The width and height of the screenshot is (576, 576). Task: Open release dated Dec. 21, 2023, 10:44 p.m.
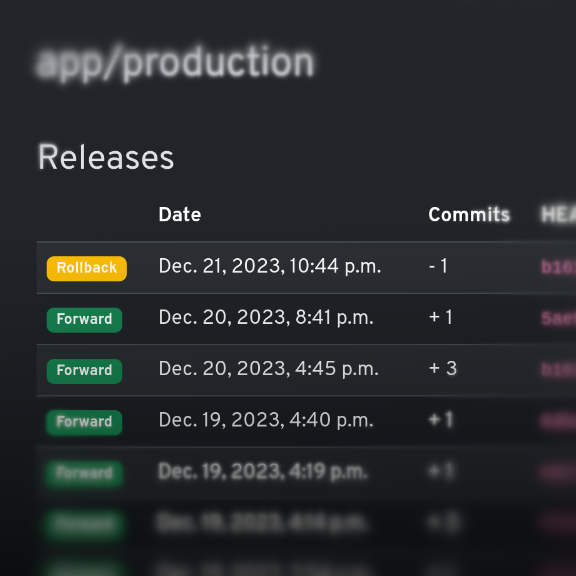(270, 266)
